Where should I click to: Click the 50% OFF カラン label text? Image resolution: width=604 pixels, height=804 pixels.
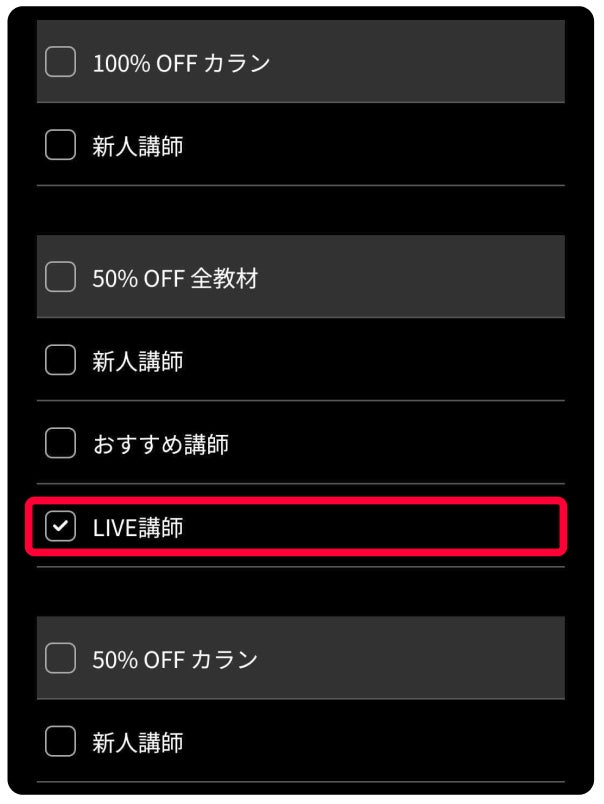175,659
